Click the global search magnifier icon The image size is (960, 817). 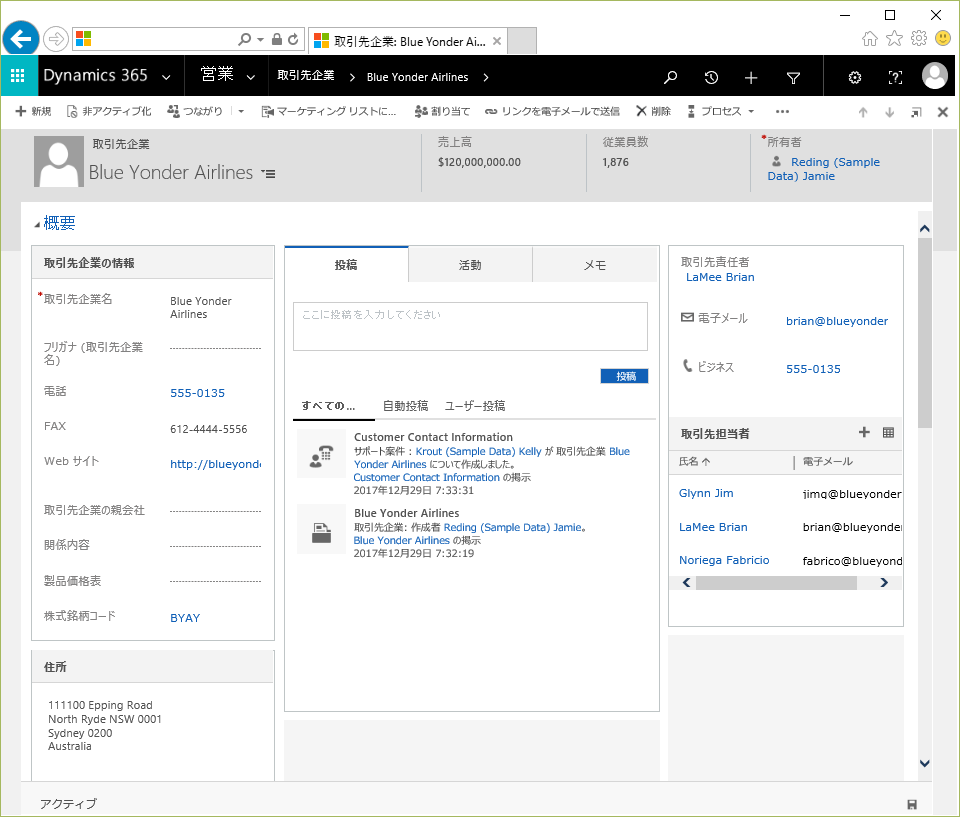point(670,77)
